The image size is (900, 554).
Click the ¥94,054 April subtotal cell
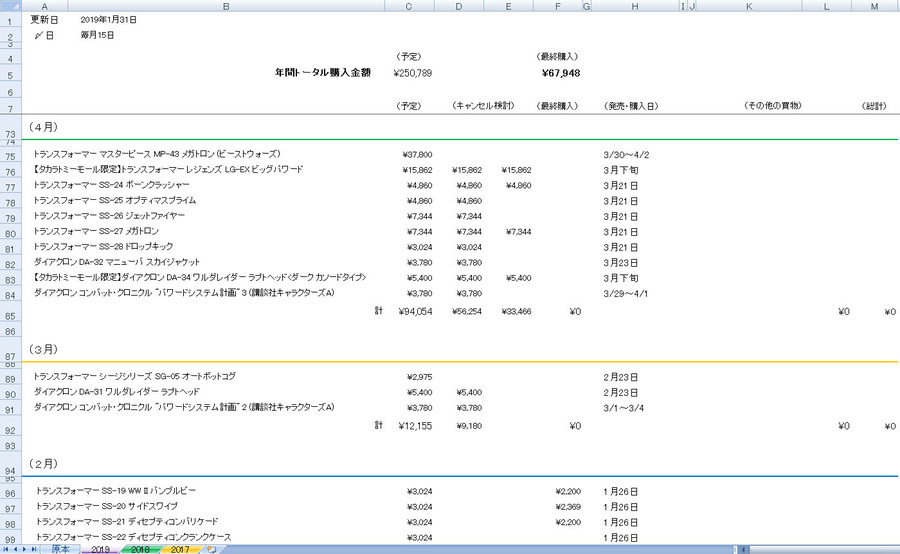pos(415,311)
